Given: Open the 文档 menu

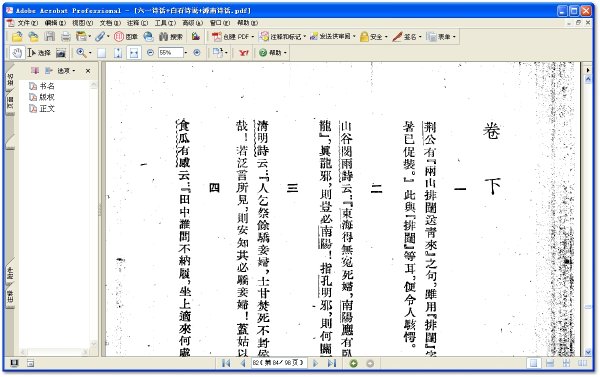Looking at the screenshot, I should tap(110, 23).
